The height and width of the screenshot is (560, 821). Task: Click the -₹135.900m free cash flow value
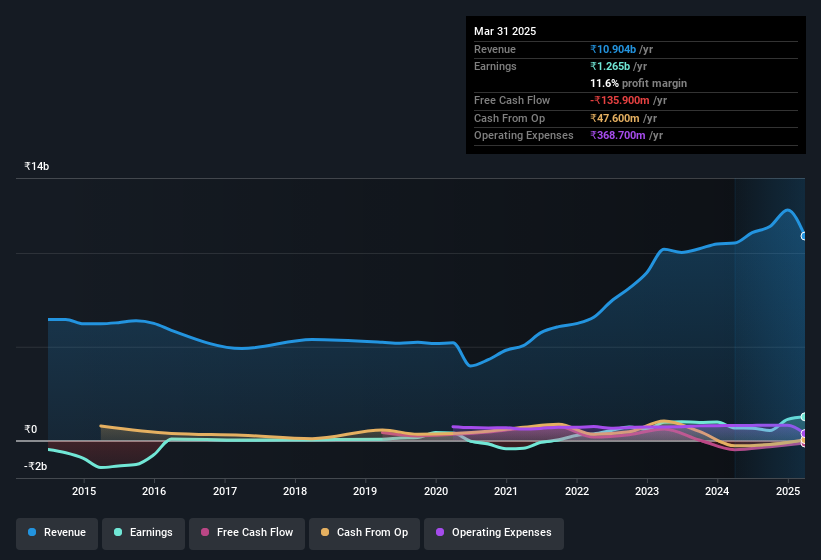tap(619, 100)
